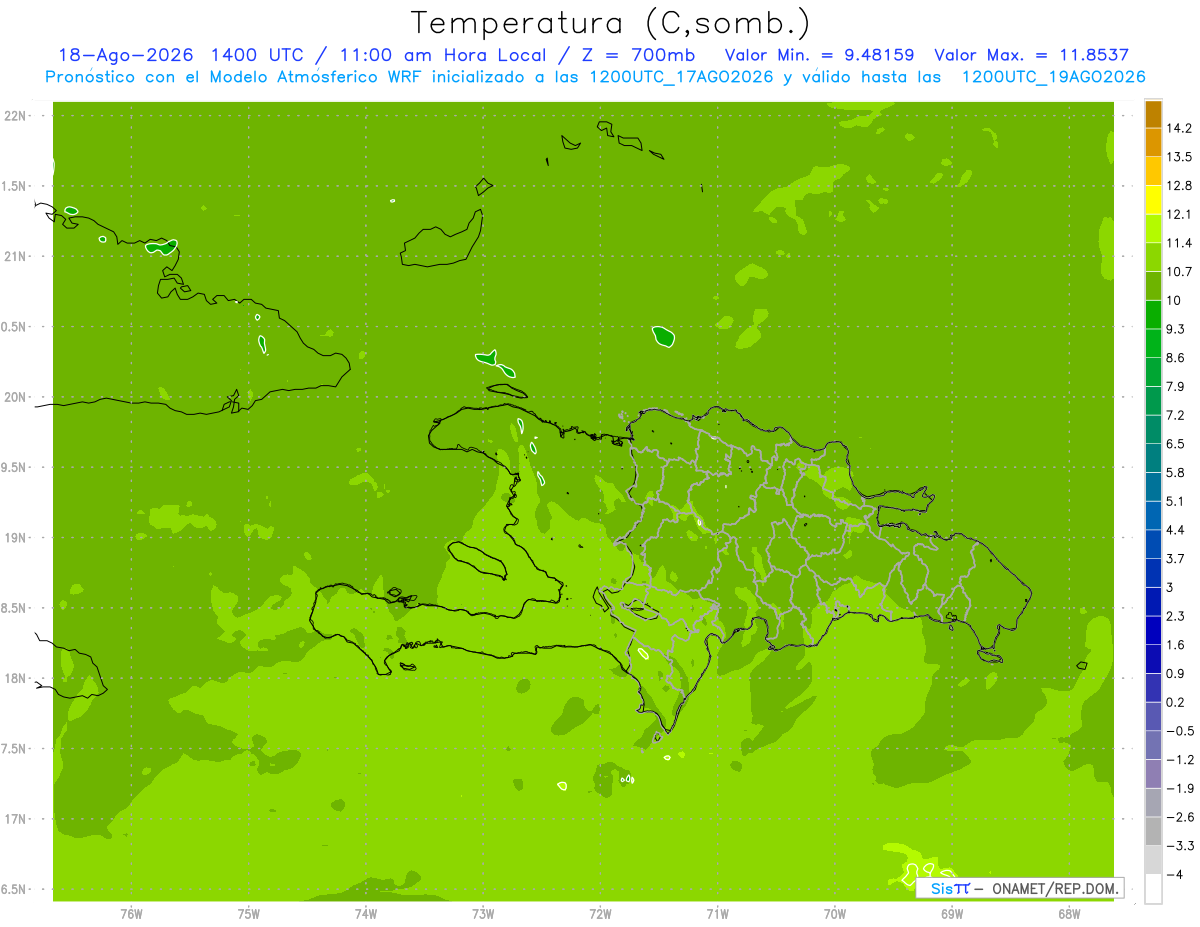Click the '71W' longitude label
1200x927 pixels.
(x=717, y=914)
